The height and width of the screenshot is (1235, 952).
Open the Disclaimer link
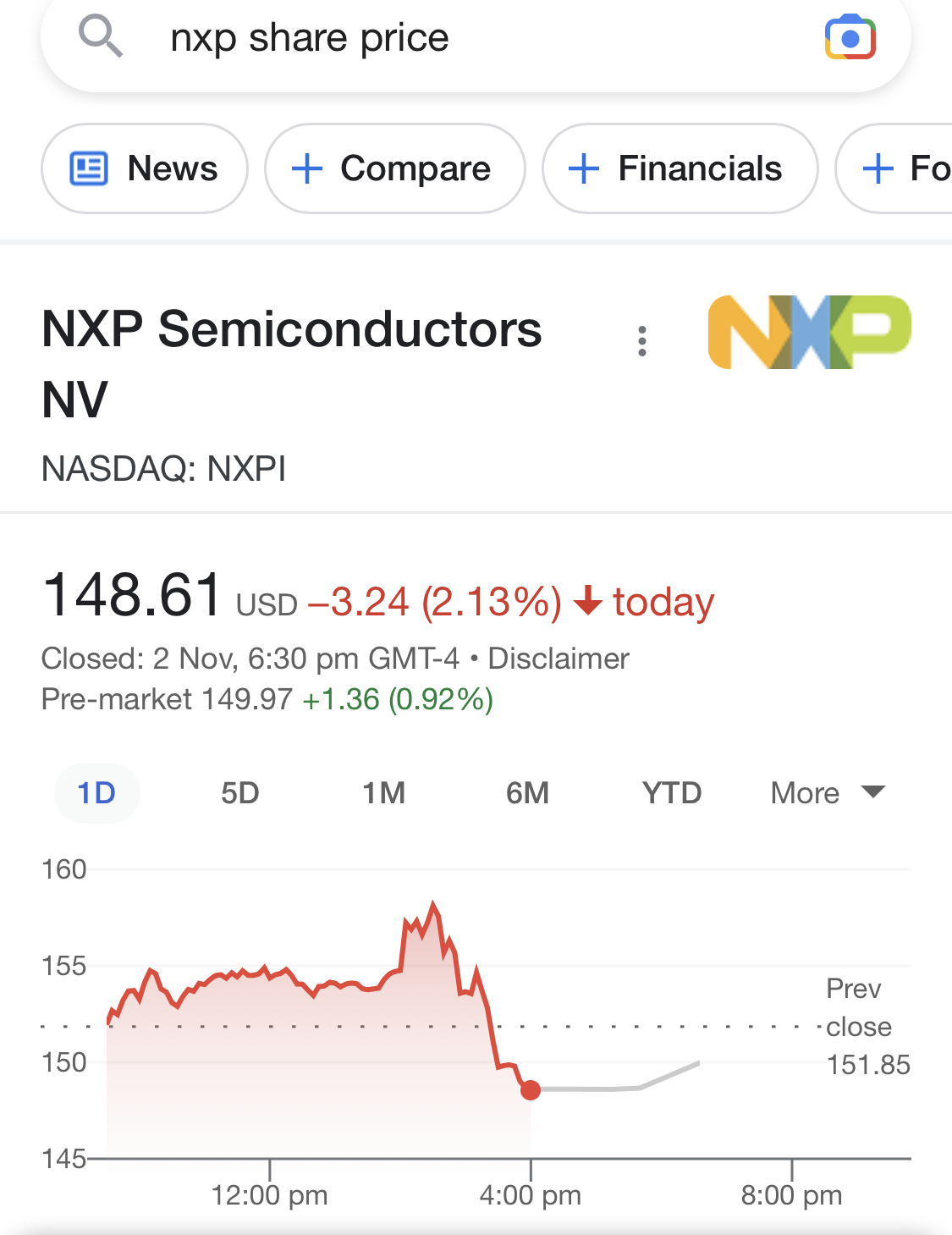pos(559,659)
